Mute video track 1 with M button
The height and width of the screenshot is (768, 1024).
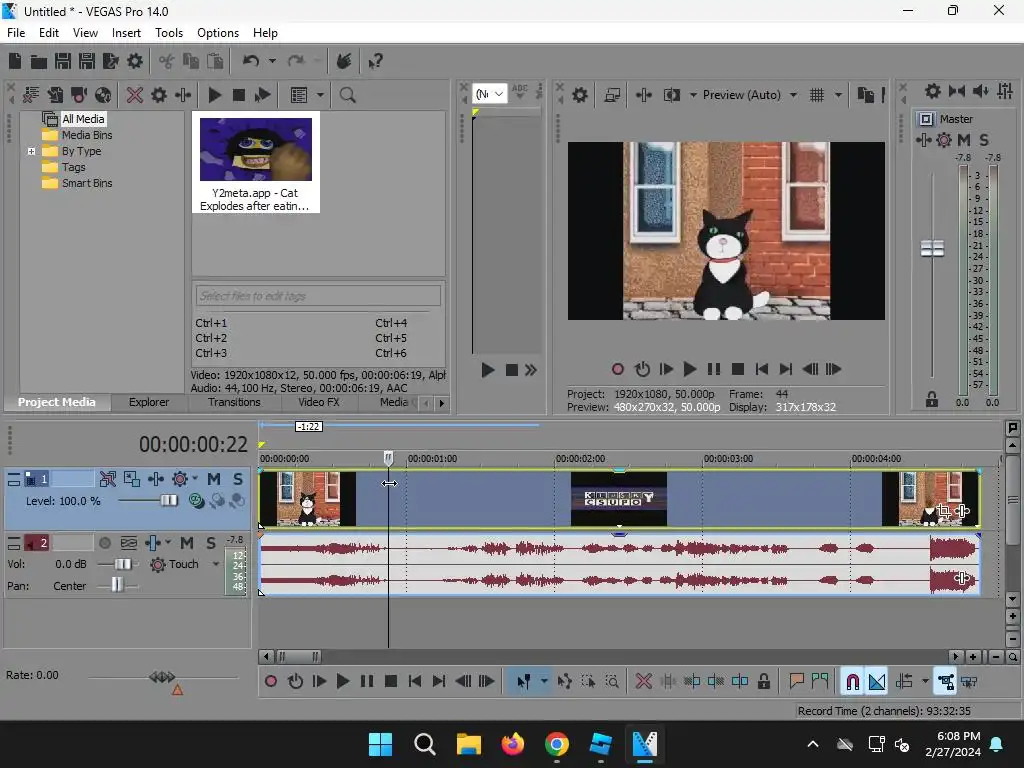(x=214, y=479)
